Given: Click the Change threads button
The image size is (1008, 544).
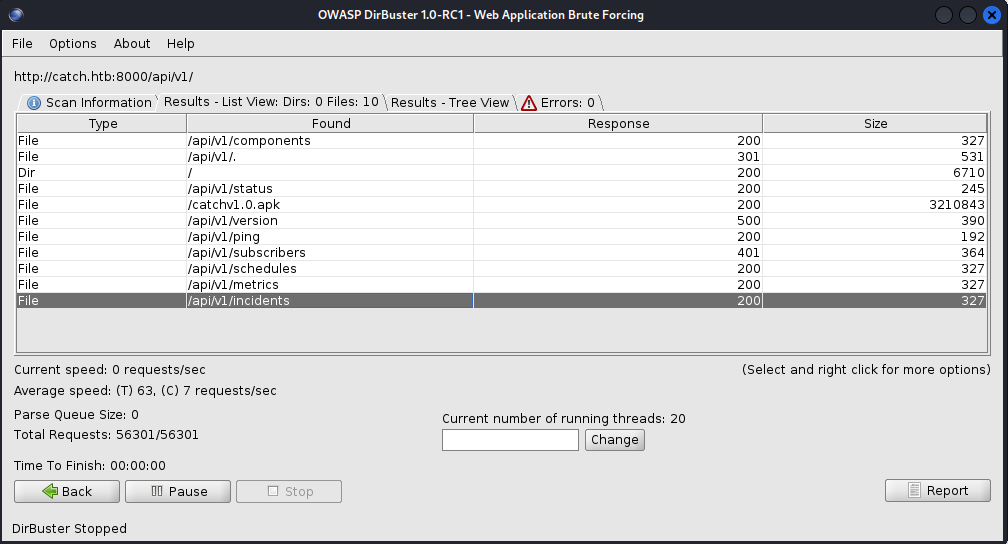Looking at the screenshot, I should [x=615, y=440].
